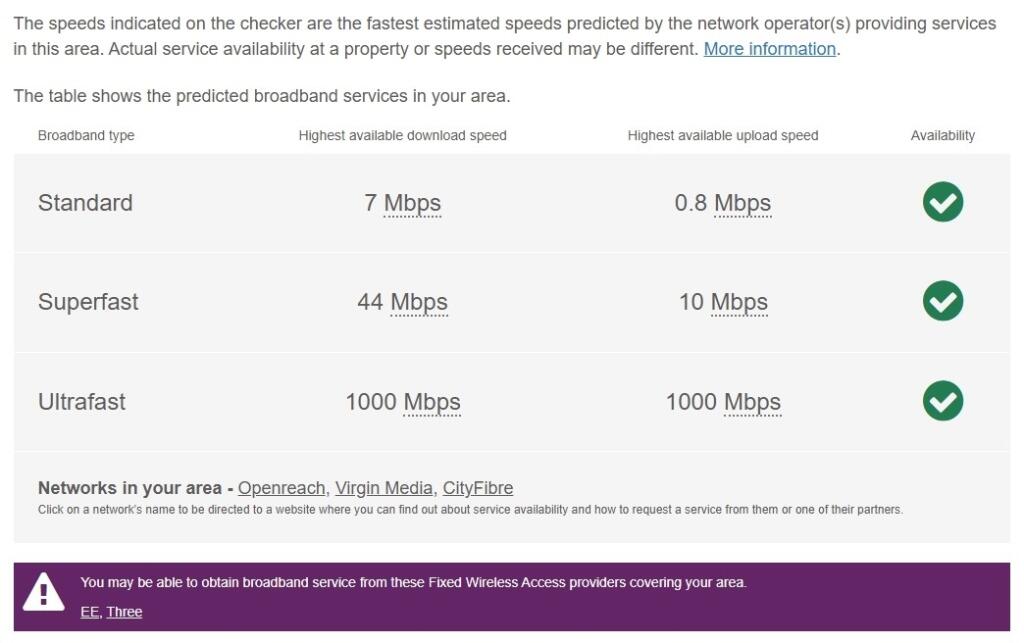Click the Superfast availability checkmark icon
This screenshot has width=1024, height=643.
[941, 302]
